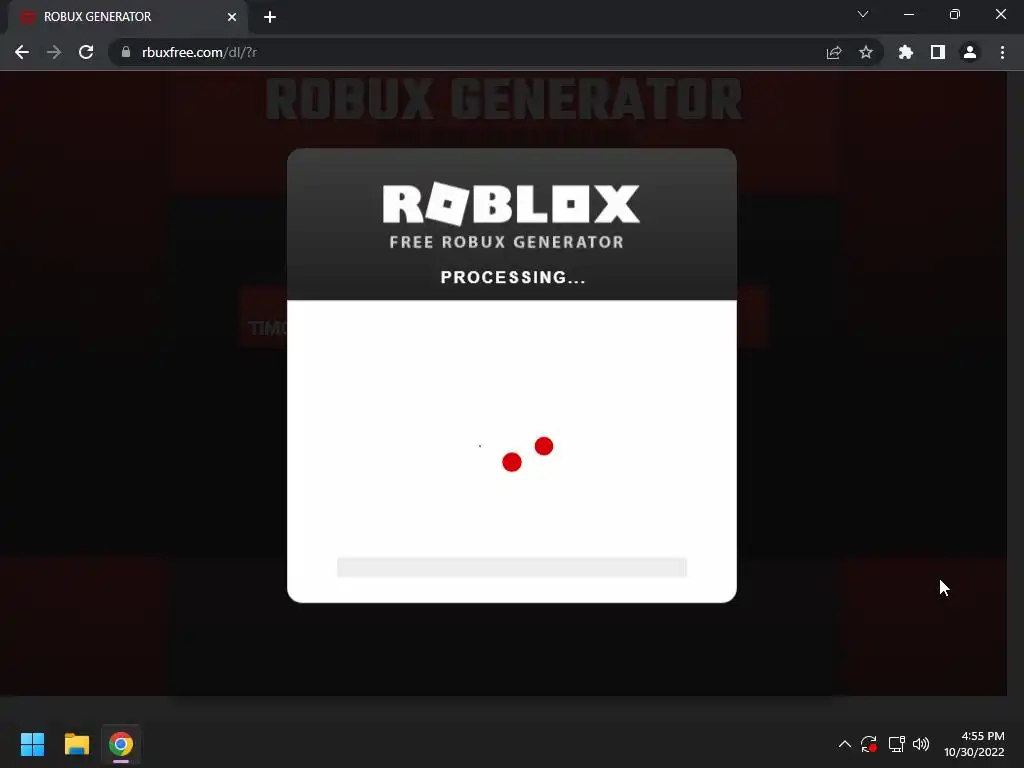This screenshot has width=1024, height=768.
Task: View site security lock info
Action: tap(126, 52)
